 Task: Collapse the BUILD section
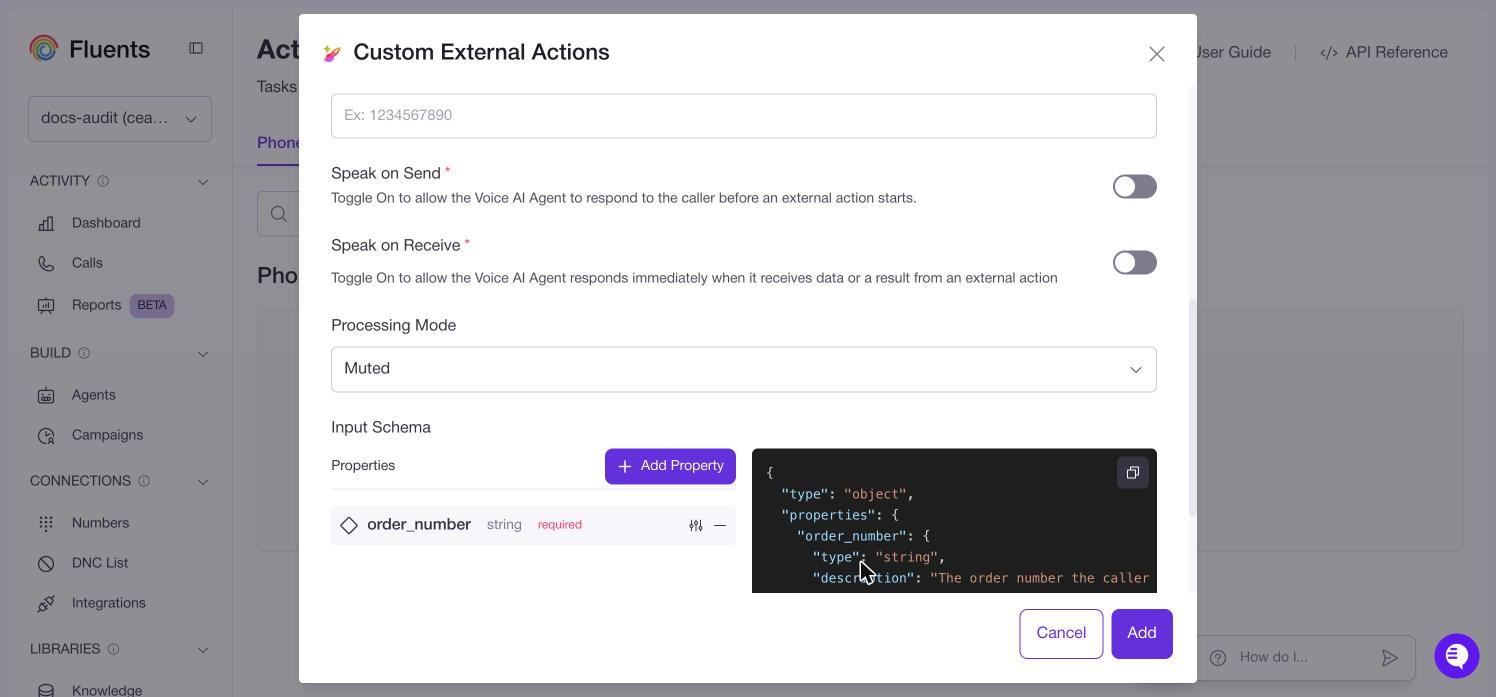click(x=203, y=354)
